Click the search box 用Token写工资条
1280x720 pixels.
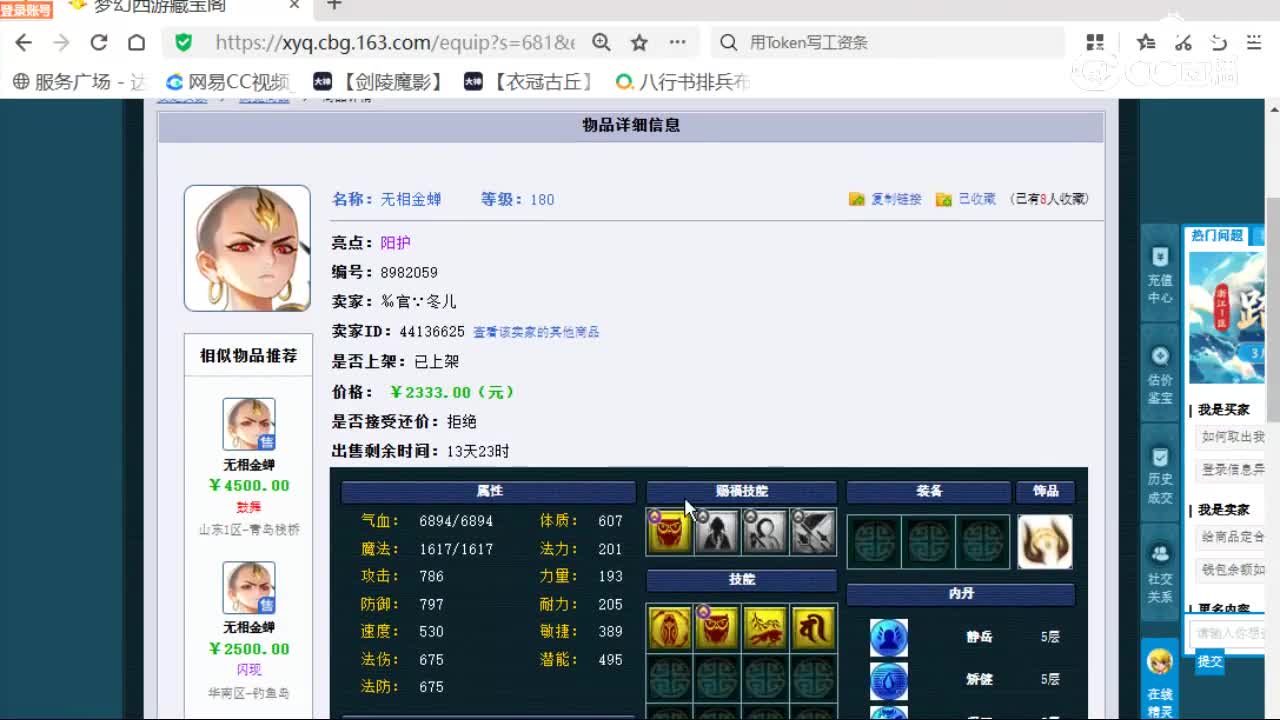tap(888, 42)
